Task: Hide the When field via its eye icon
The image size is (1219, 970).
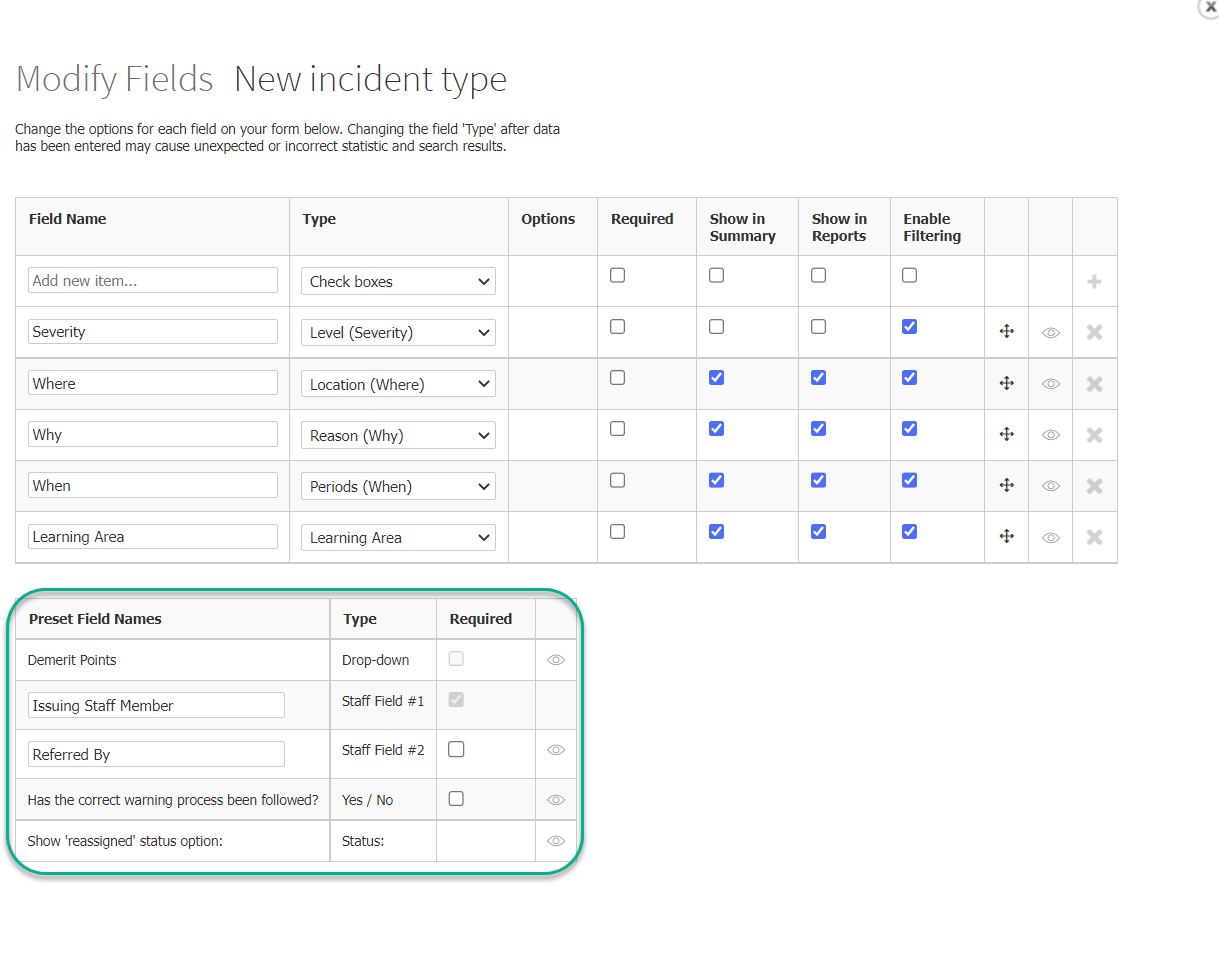Action: pyautogui.click(x=1050, y=485)
